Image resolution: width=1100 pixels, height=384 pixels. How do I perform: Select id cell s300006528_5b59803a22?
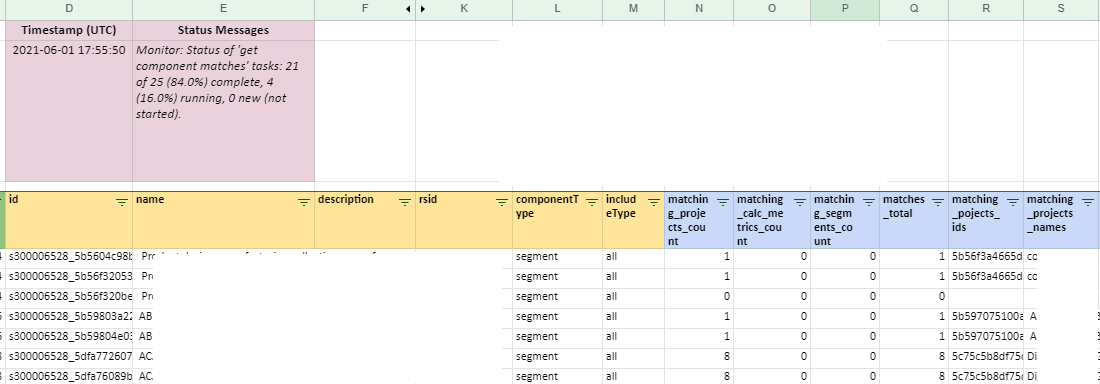(x=69, y=317)
